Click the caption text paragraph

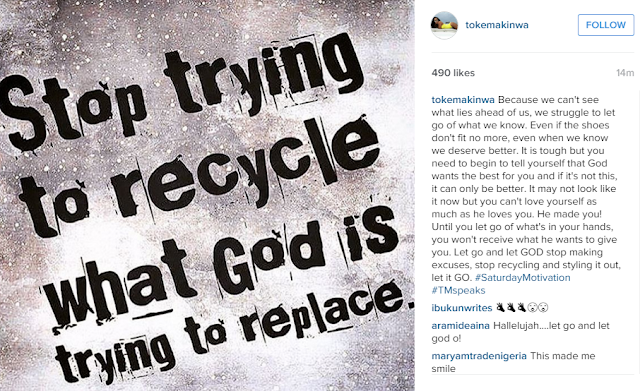tap(526, 195)
